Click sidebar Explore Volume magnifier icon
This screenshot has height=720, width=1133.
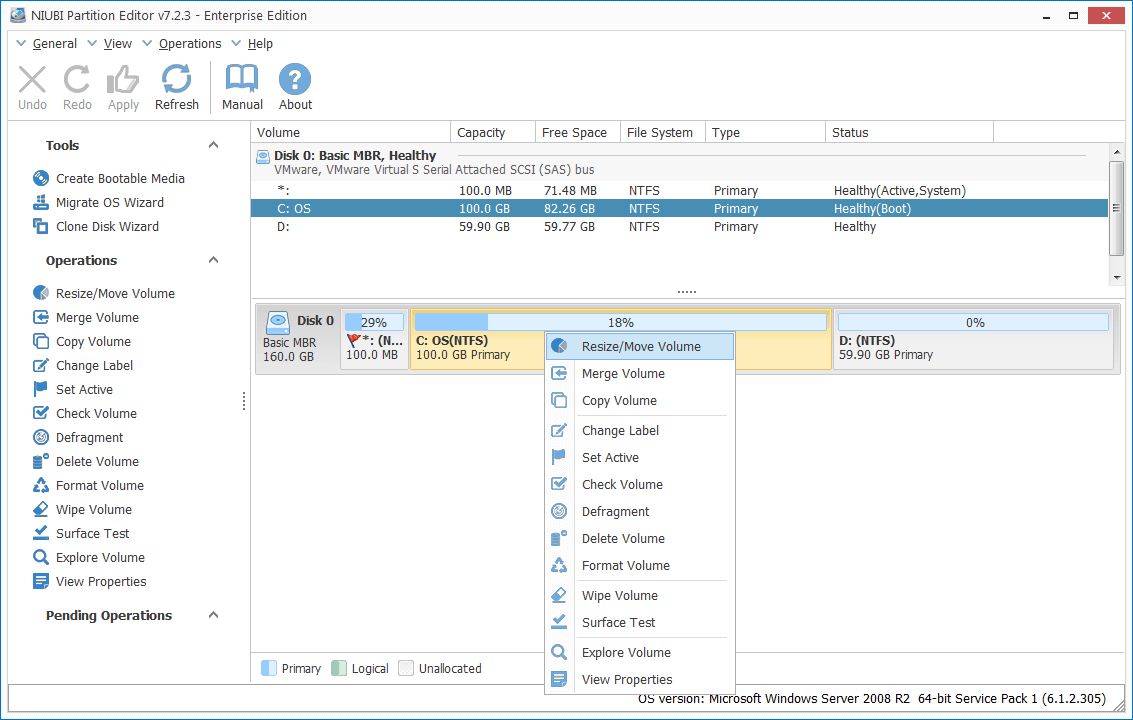pos(41,557)
